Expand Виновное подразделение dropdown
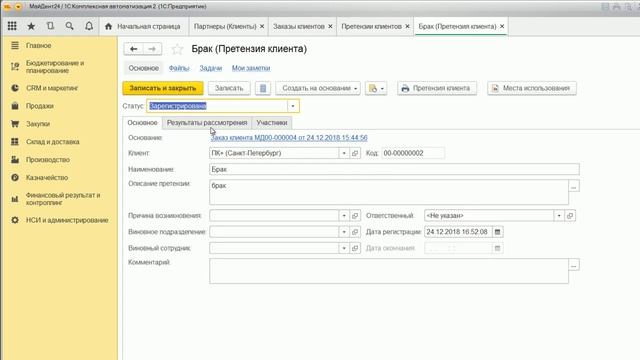 (x=344, y=232)
